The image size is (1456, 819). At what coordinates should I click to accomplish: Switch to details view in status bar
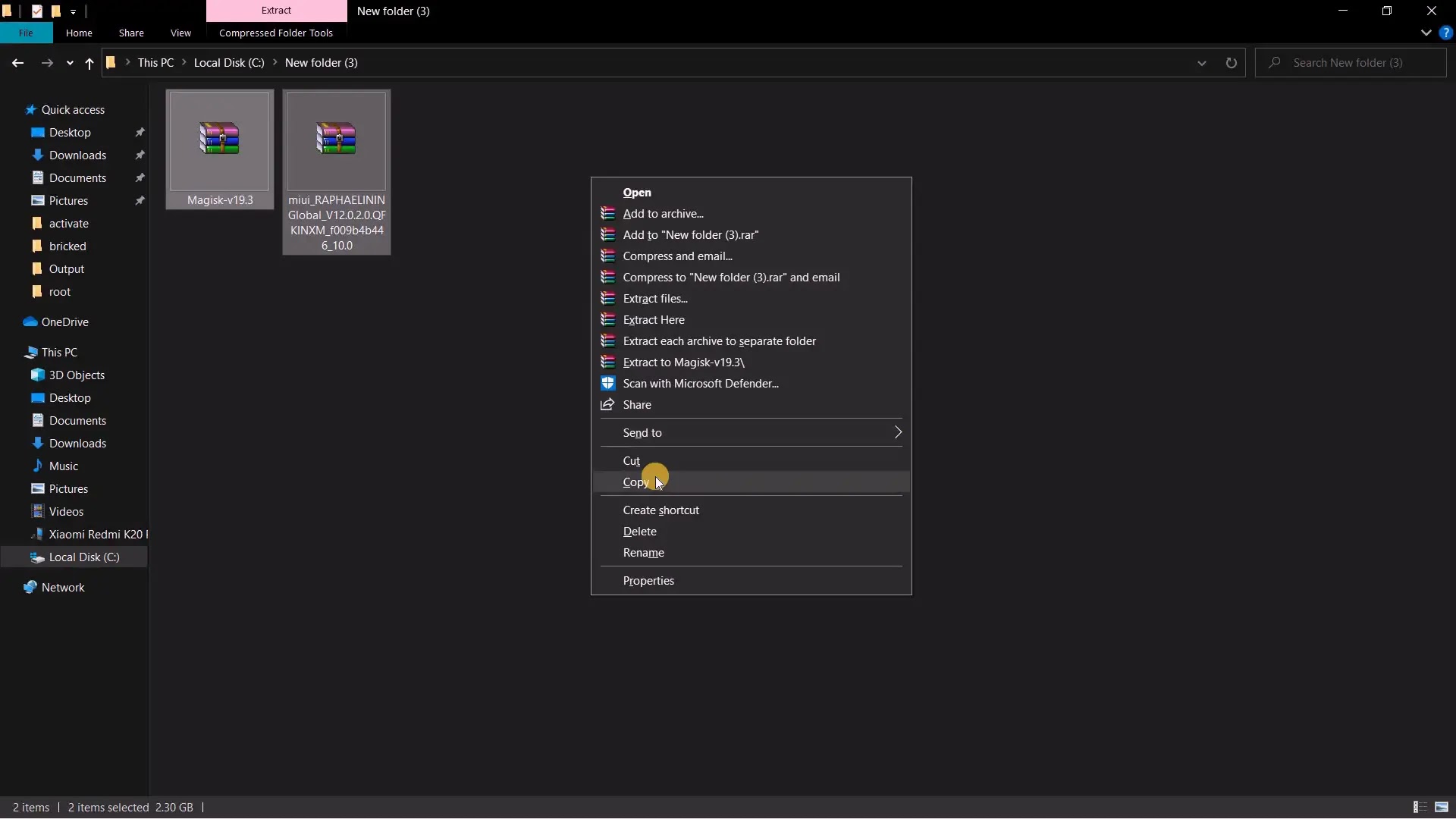(x=1420, y=807)
